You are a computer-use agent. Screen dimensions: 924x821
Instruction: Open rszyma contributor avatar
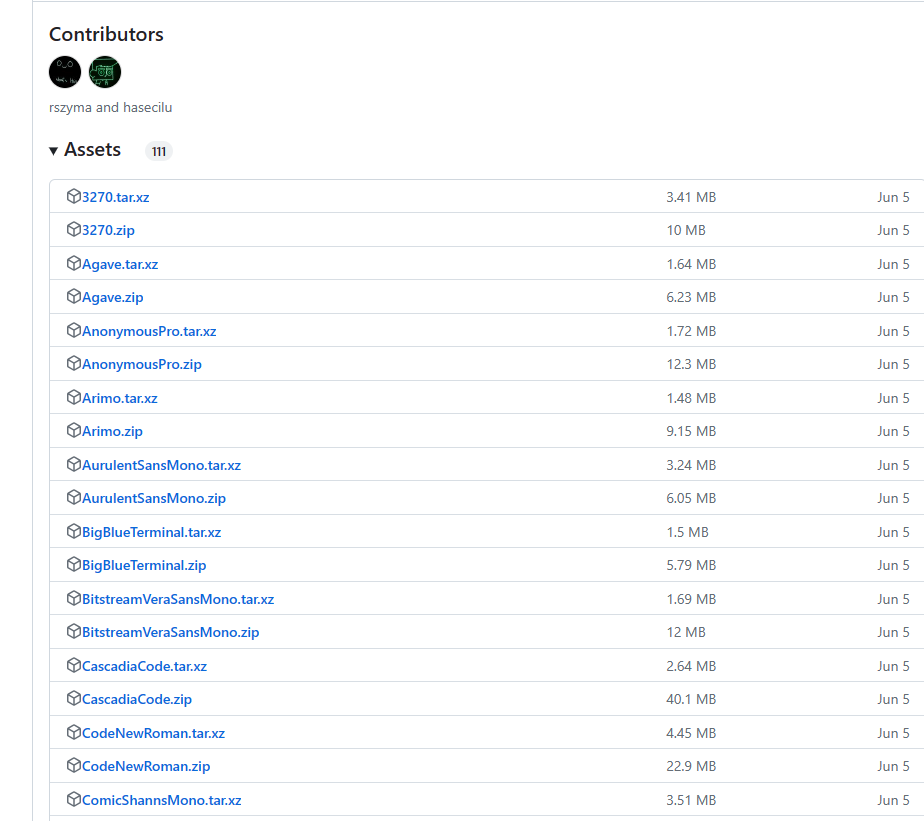(x=65, y=72)
